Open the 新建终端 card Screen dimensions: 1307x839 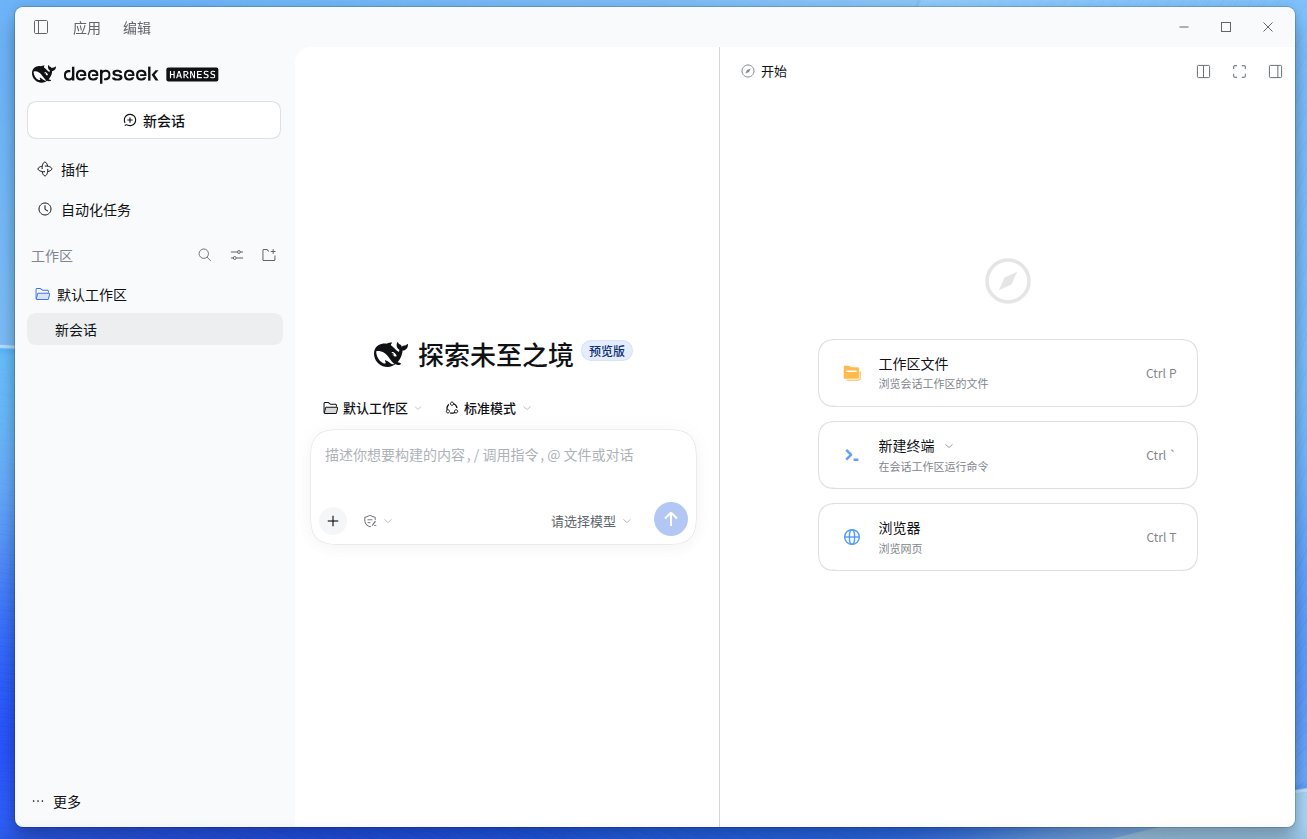[1008, 455]
